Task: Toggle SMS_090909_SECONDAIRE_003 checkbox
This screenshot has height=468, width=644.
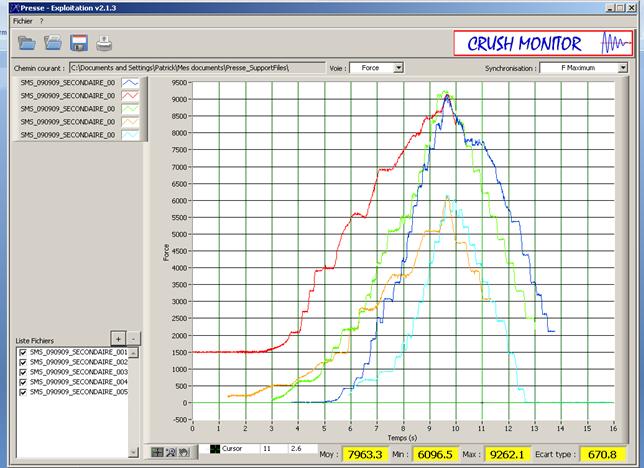Action: [23, 372]
